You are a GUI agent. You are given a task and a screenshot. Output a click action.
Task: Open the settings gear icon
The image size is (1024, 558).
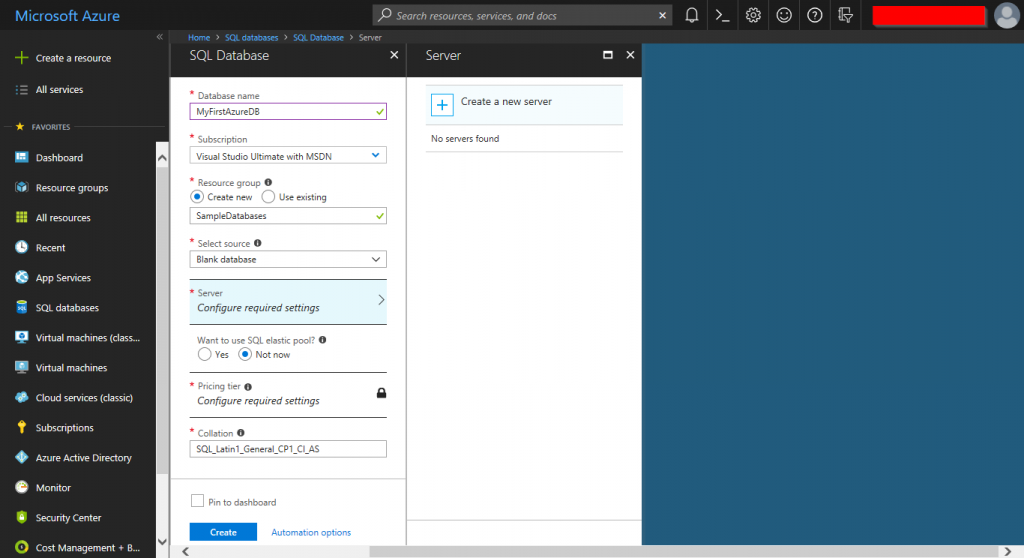[x=753, y=15]
